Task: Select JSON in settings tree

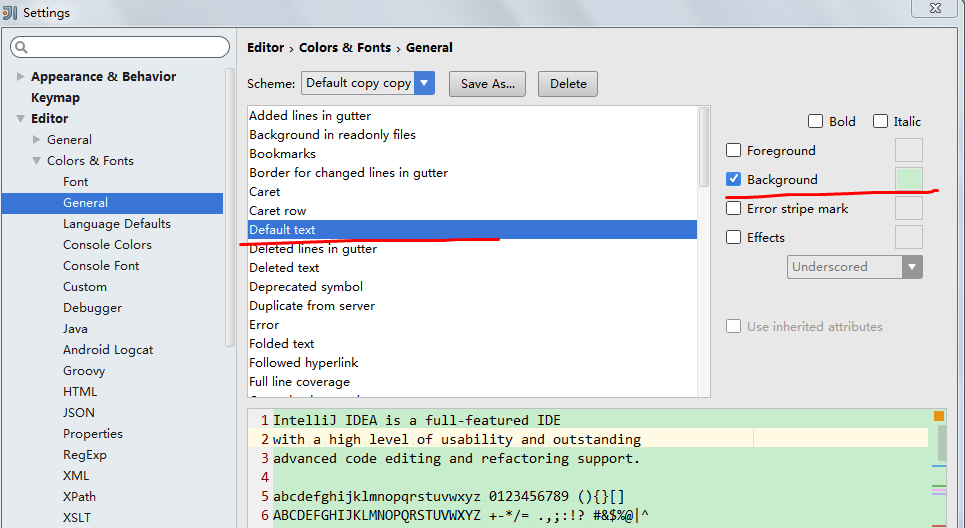Action: (79, 412)
